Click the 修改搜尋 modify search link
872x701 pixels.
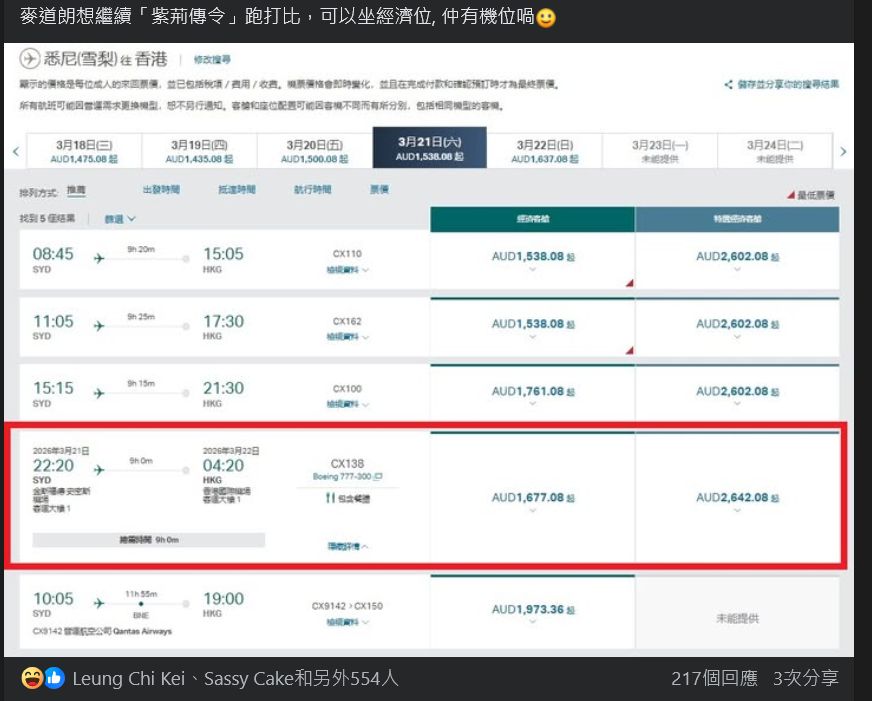pyautogui.click(x=212, y=60)
